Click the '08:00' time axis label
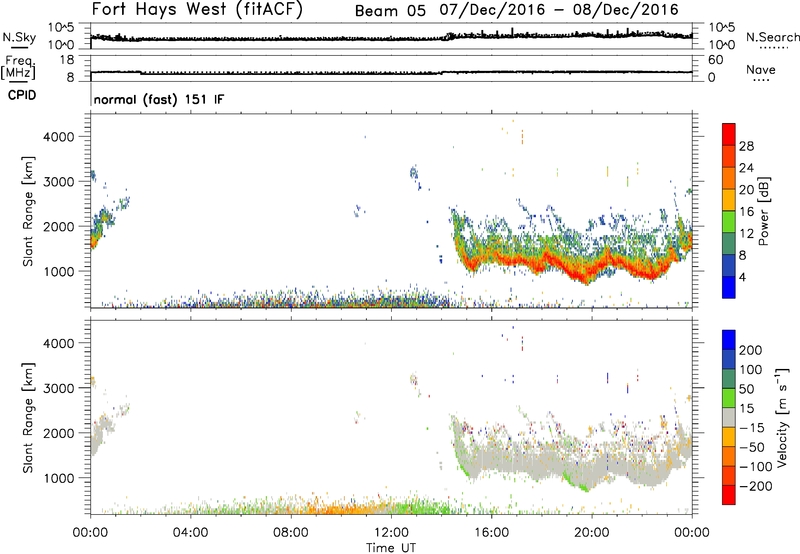This screenshot has width=800, height=554. [x=290, y=533]
